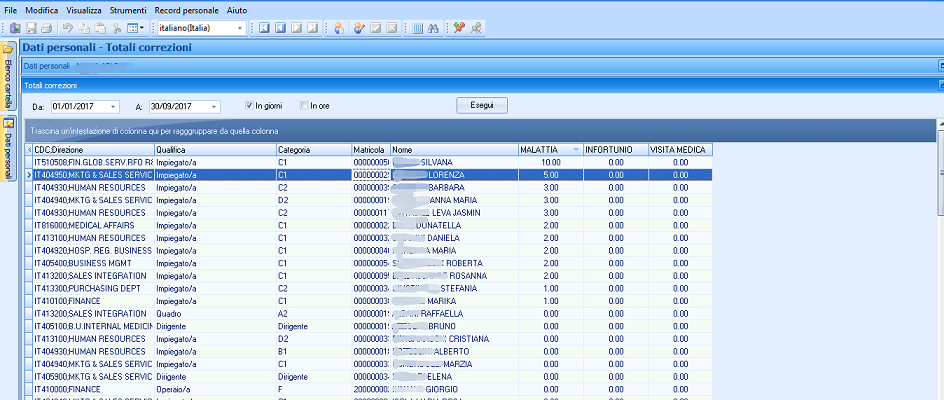Go to the last record
The width and height of the screenshot is (944, 400).
click(x=314, y=28)
